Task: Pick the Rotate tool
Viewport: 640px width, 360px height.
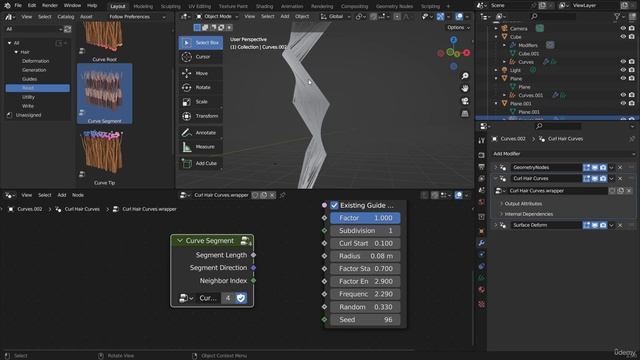Action: click(201, 87)
